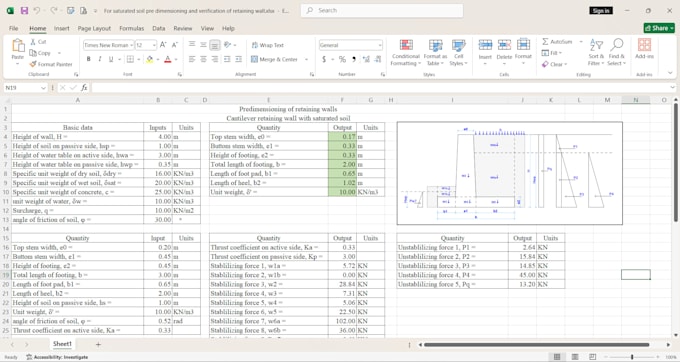The image size is (680, 362).
Task: Toggle Bold formatting
Action: coord(88,59)
